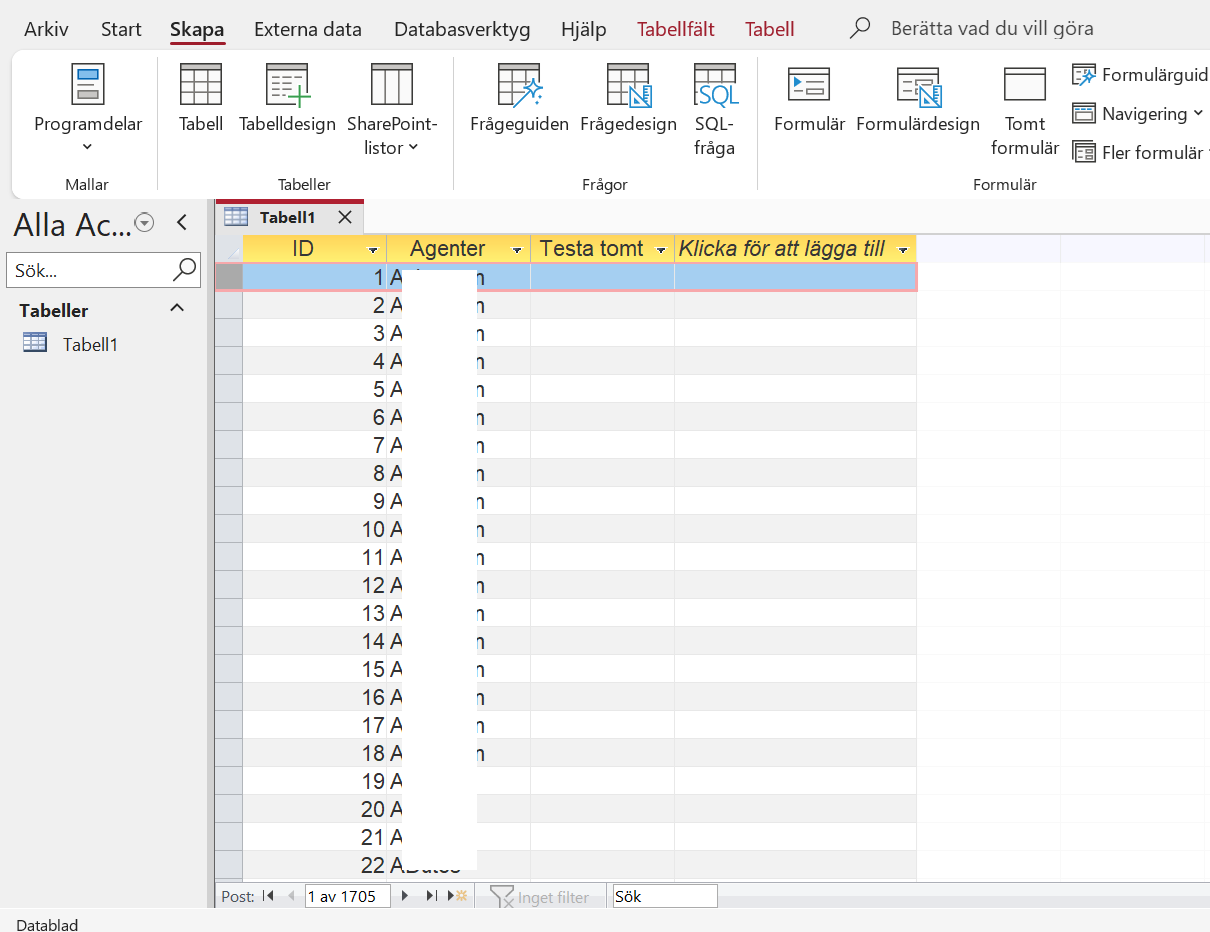
Task: Open the Hjälp ribbon tab
Action: (x=584, y=29)
